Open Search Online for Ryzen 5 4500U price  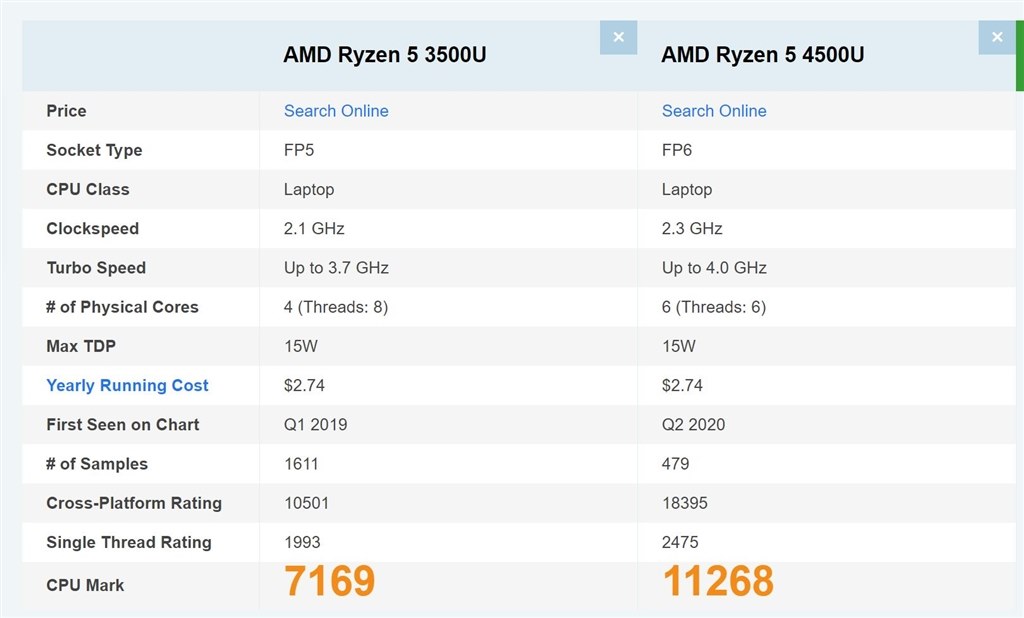tap(714, 111)
